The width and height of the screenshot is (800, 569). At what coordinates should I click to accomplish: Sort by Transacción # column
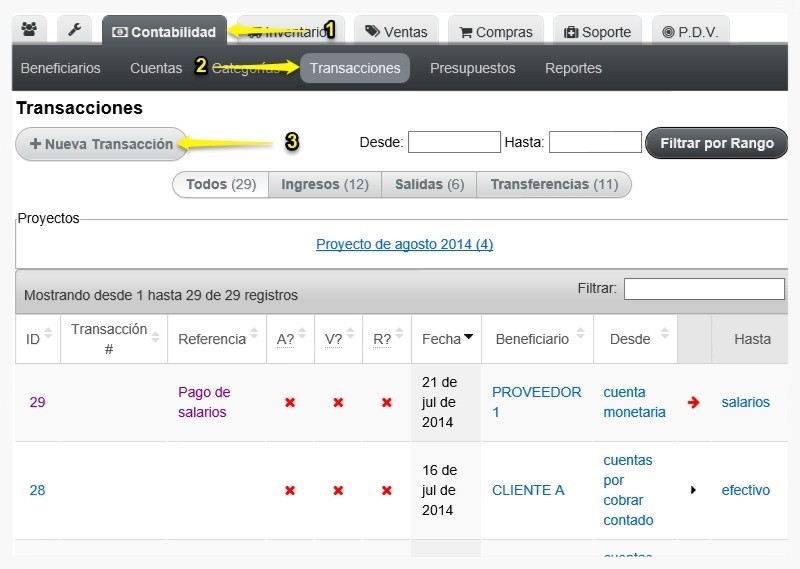pos(114,339)
